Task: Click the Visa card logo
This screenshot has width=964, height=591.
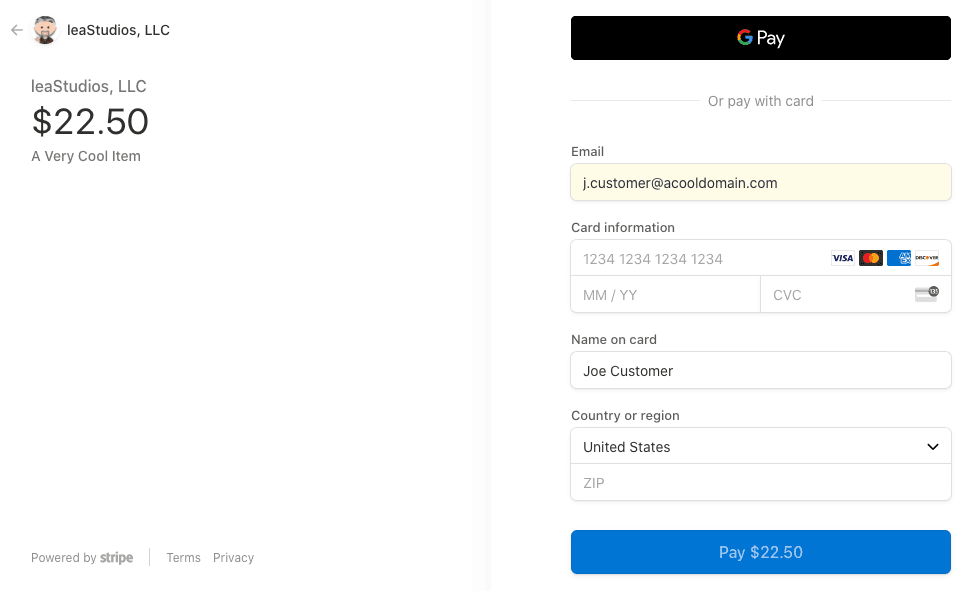Action: tap(842, 258)
